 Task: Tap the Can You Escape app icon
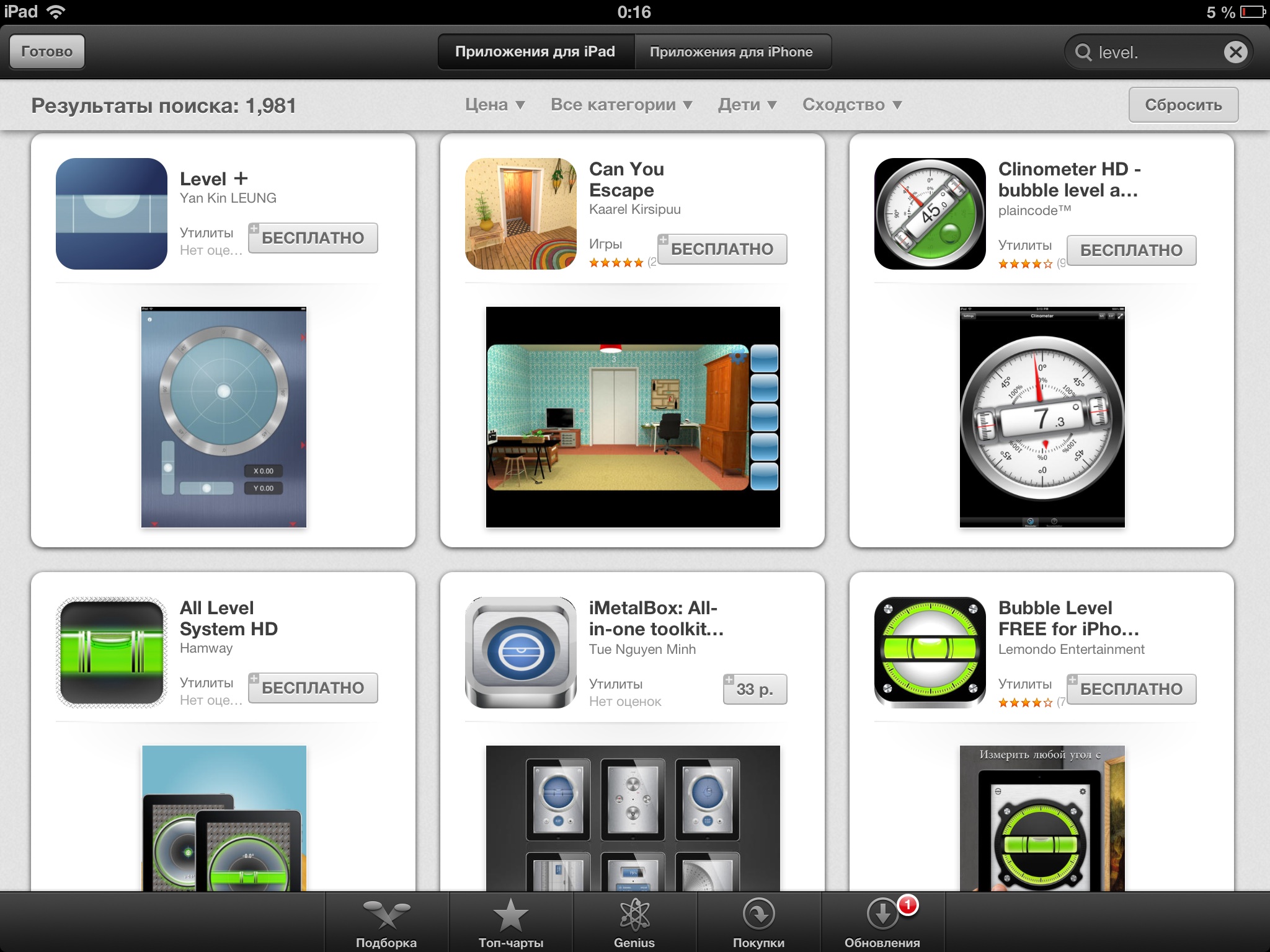coord(521,213)
